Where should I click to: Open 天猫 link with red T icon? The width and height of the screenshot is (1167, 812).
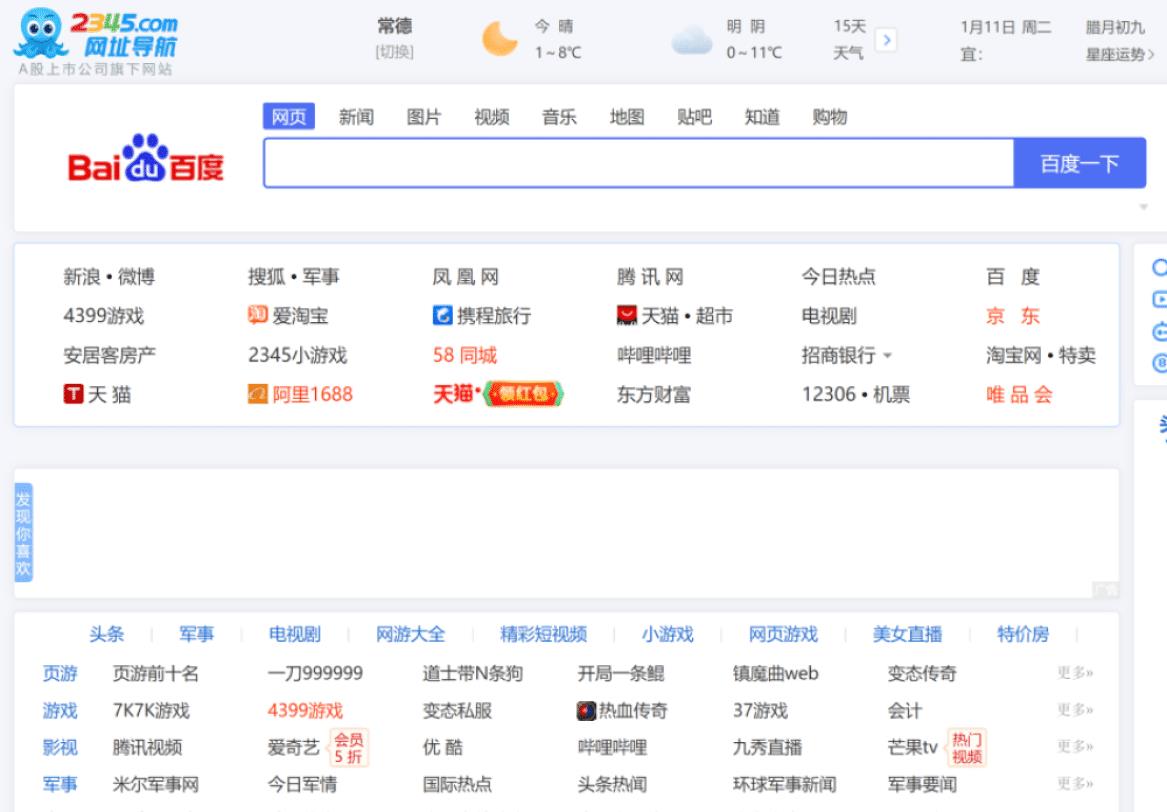(x=97, y=394)
